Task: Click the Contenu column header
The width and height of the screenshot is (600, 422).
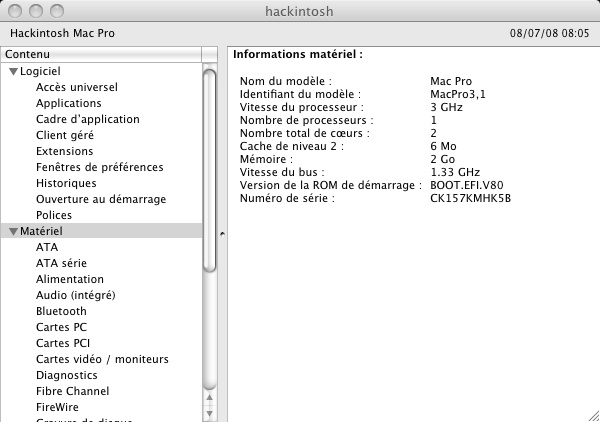Action: click(101, 54)
